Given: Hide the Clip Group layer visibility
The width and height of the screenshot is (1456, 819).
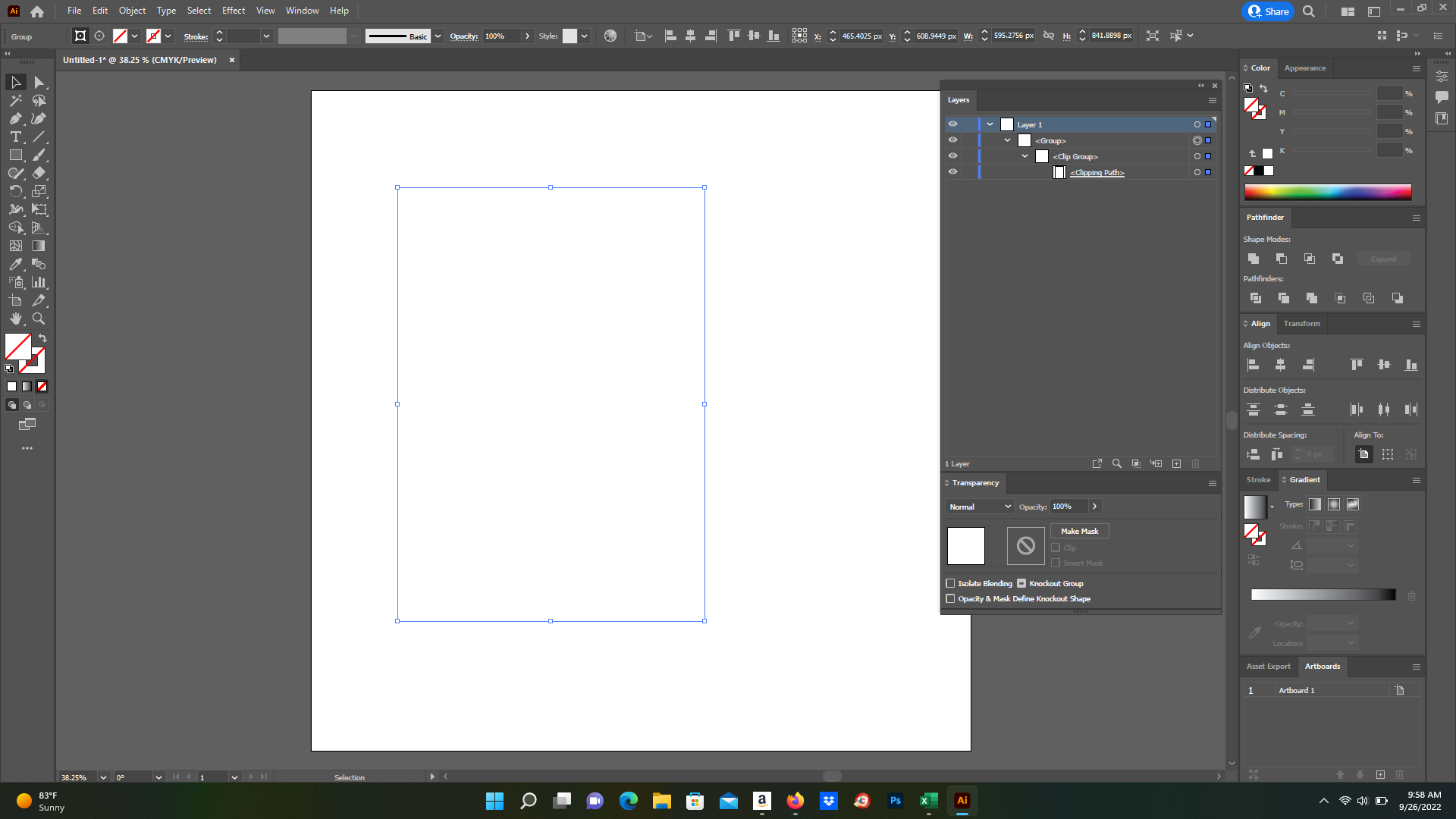Looking at the screenshot, I should (952, 156).
